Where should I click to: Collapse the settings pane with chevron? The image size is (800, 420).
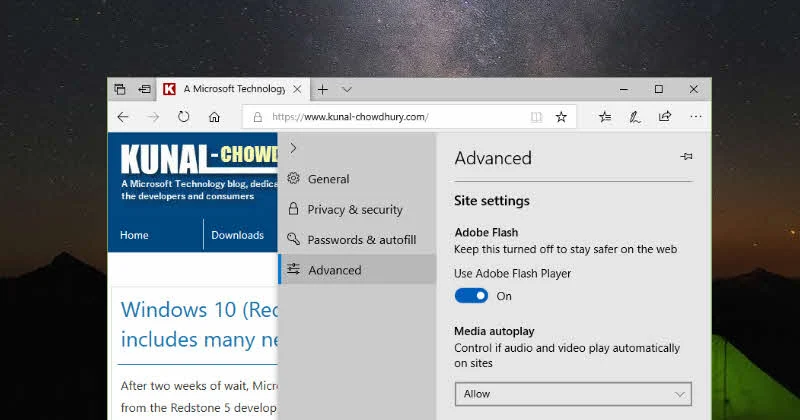click(x=293, y=149)
